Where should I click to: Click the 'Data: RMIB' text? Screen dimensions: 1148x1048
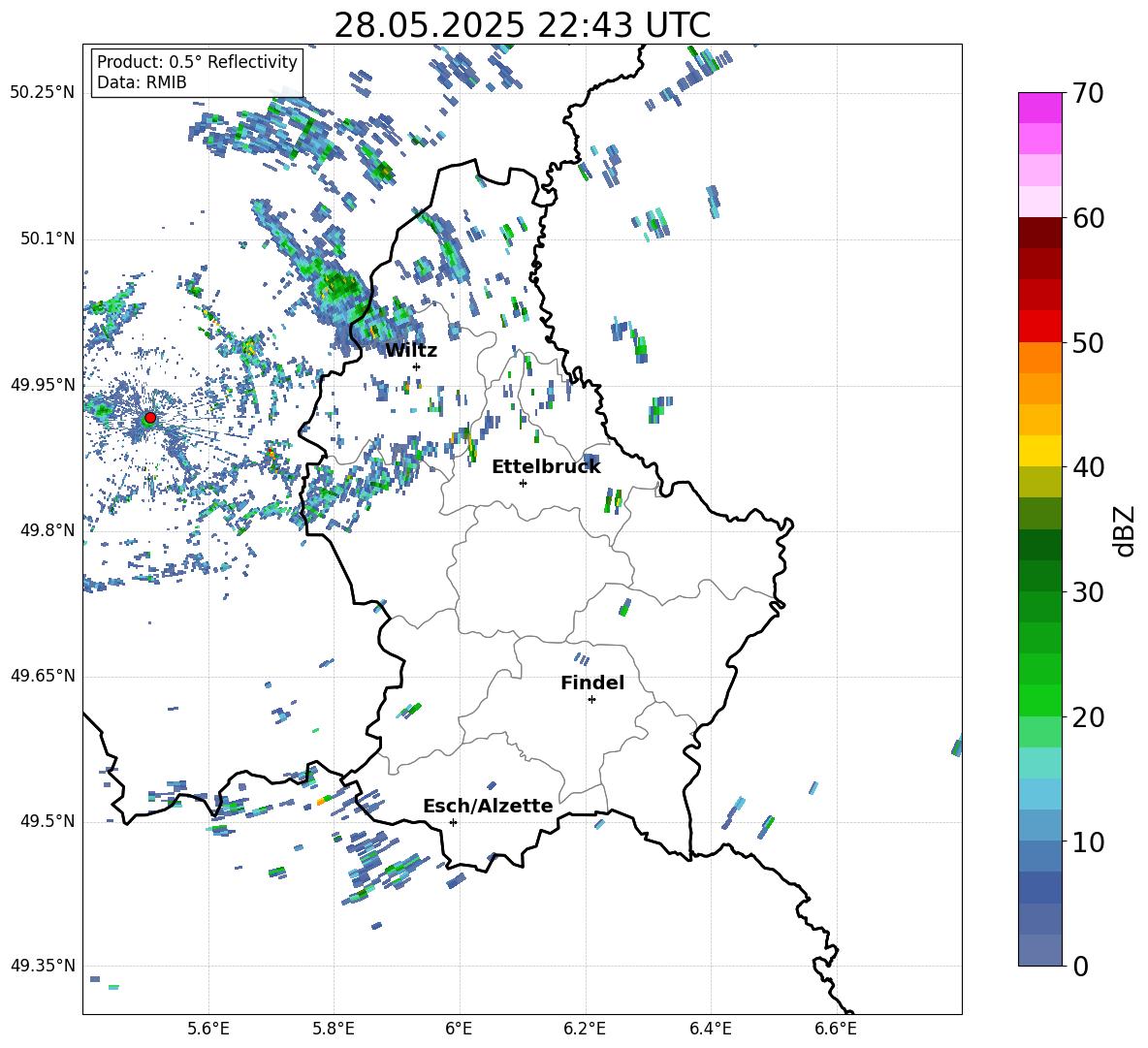(x=142, y=82)
